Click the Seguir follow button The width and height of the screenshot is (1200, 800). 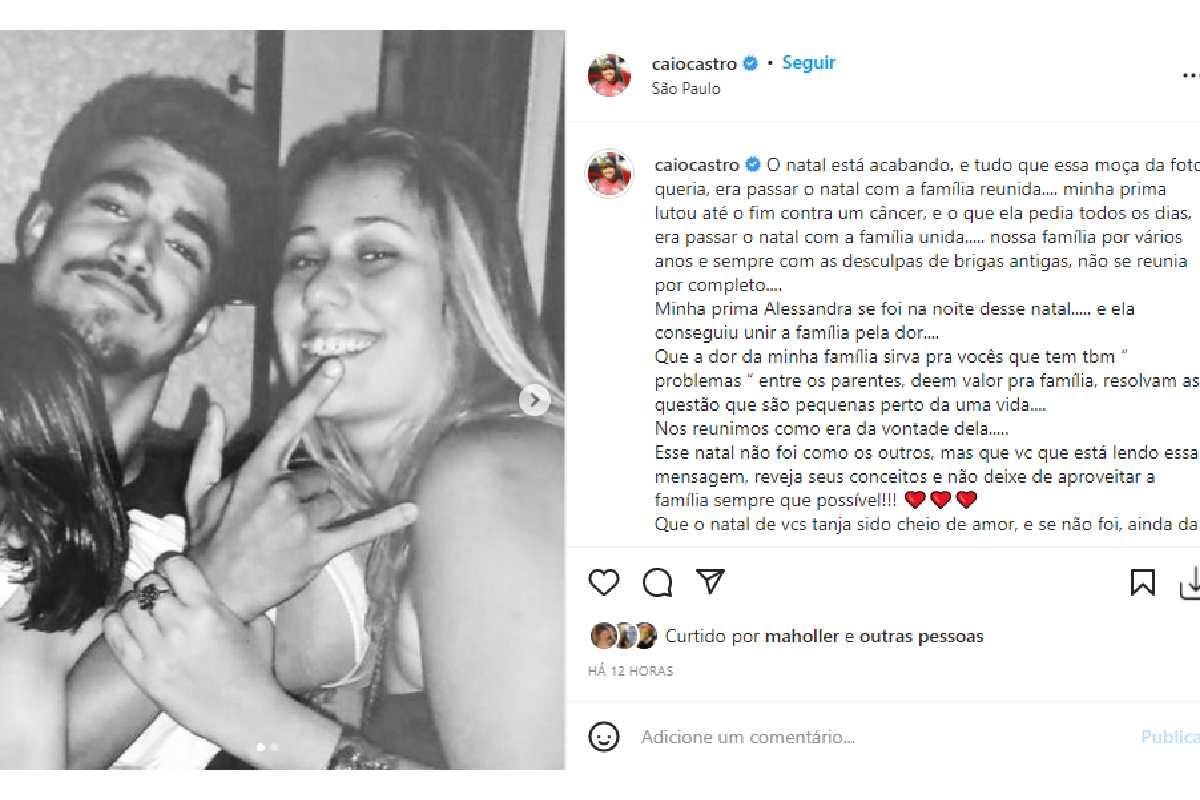(808, 63)
